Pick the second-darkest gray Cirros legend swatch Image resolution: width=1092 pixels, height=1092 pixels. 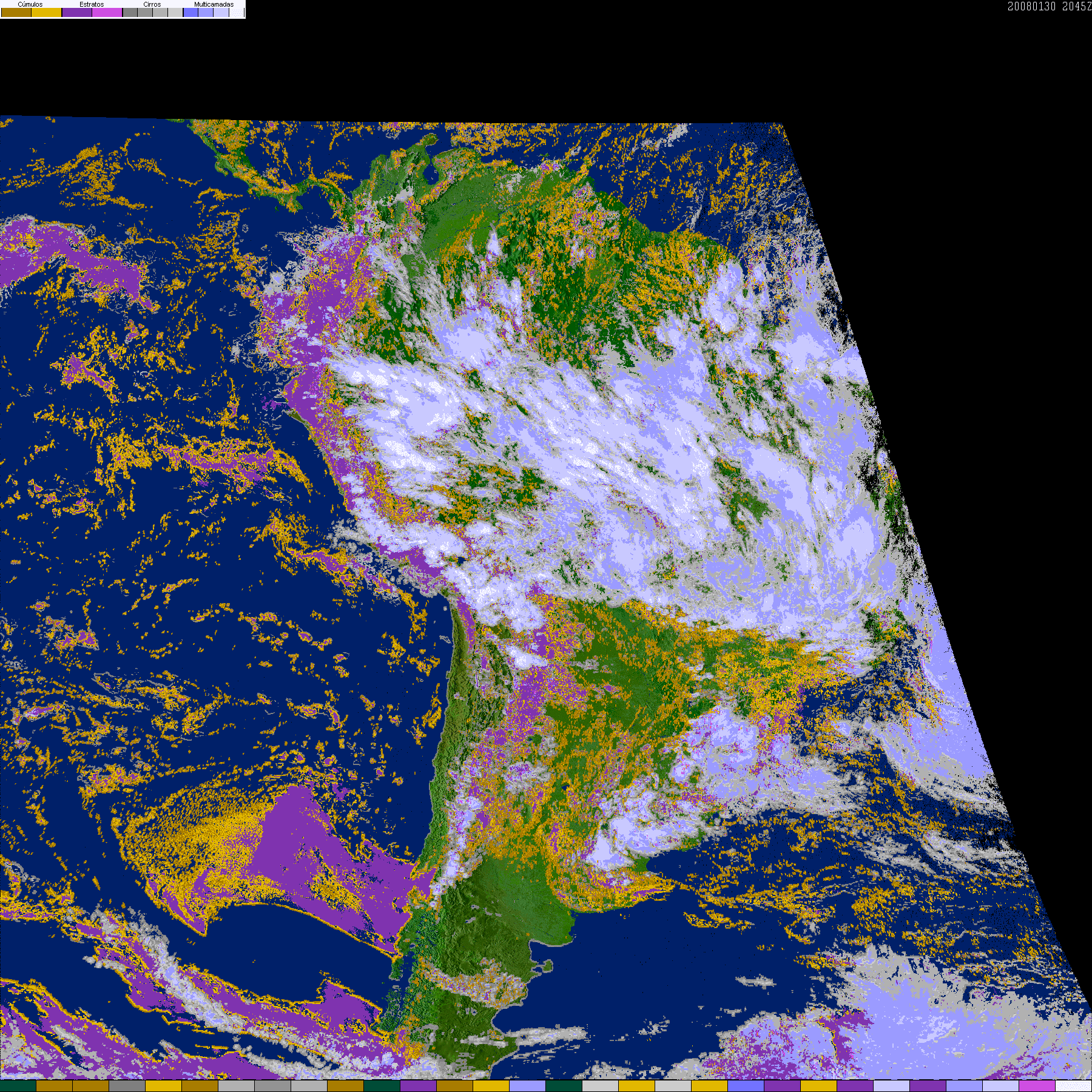[x=145, y=12]
